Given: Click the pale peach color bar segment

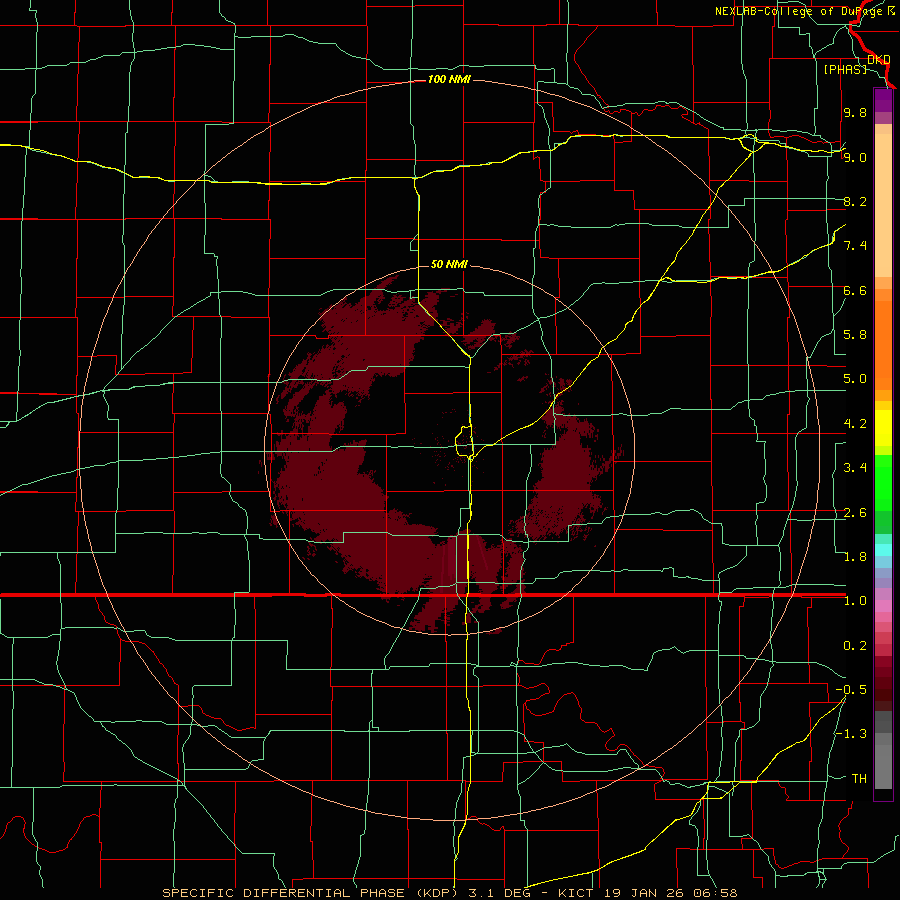Looking at the screenshot, I should [883, 205].
